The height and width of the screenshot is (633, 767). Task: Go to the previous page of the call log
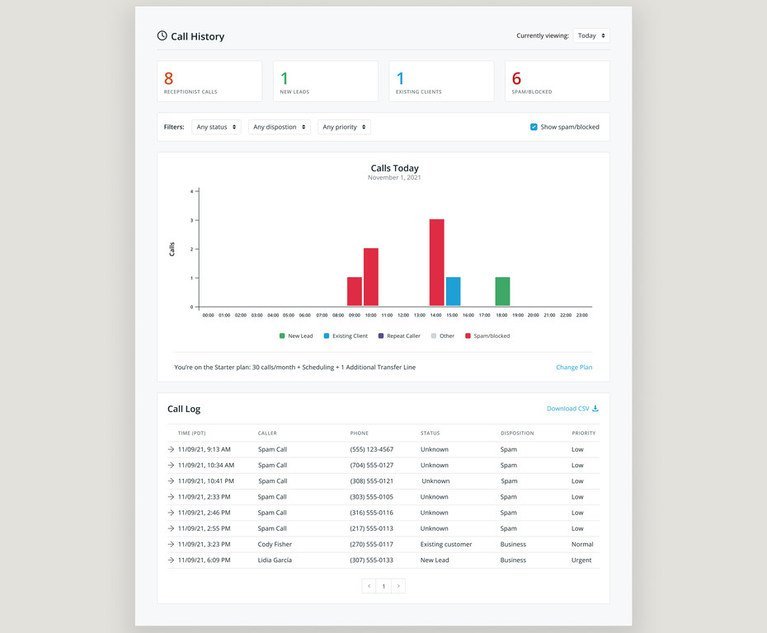pos(369,586)
